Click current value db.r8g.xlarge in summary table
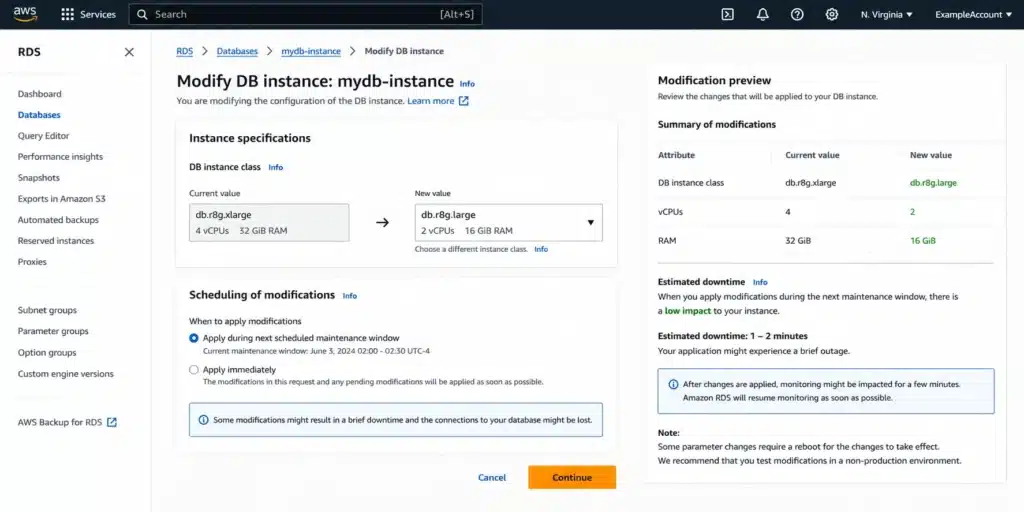 tap(810, 183)
